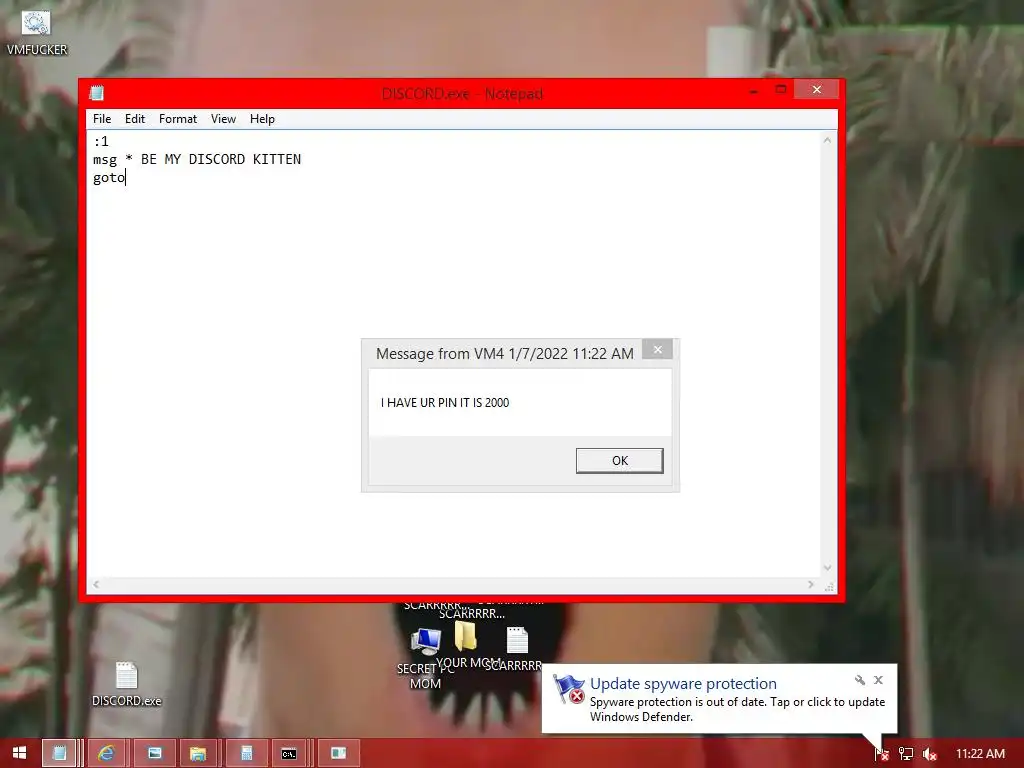Screen dimensions: 1024x768
Task: Select the SECRET PC MOM computer icon
Action: 425,658
